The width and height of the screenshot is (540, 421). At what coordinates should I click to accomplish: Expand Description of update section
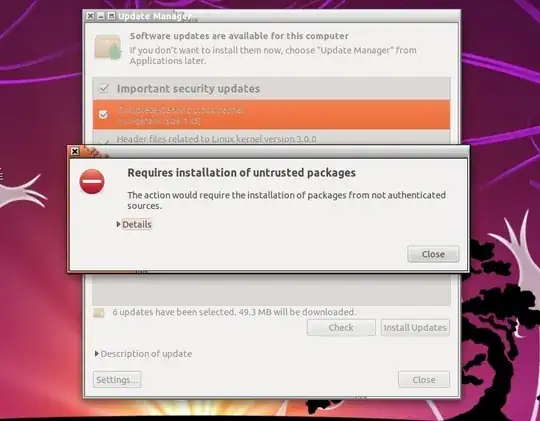(x=97, y=353)
